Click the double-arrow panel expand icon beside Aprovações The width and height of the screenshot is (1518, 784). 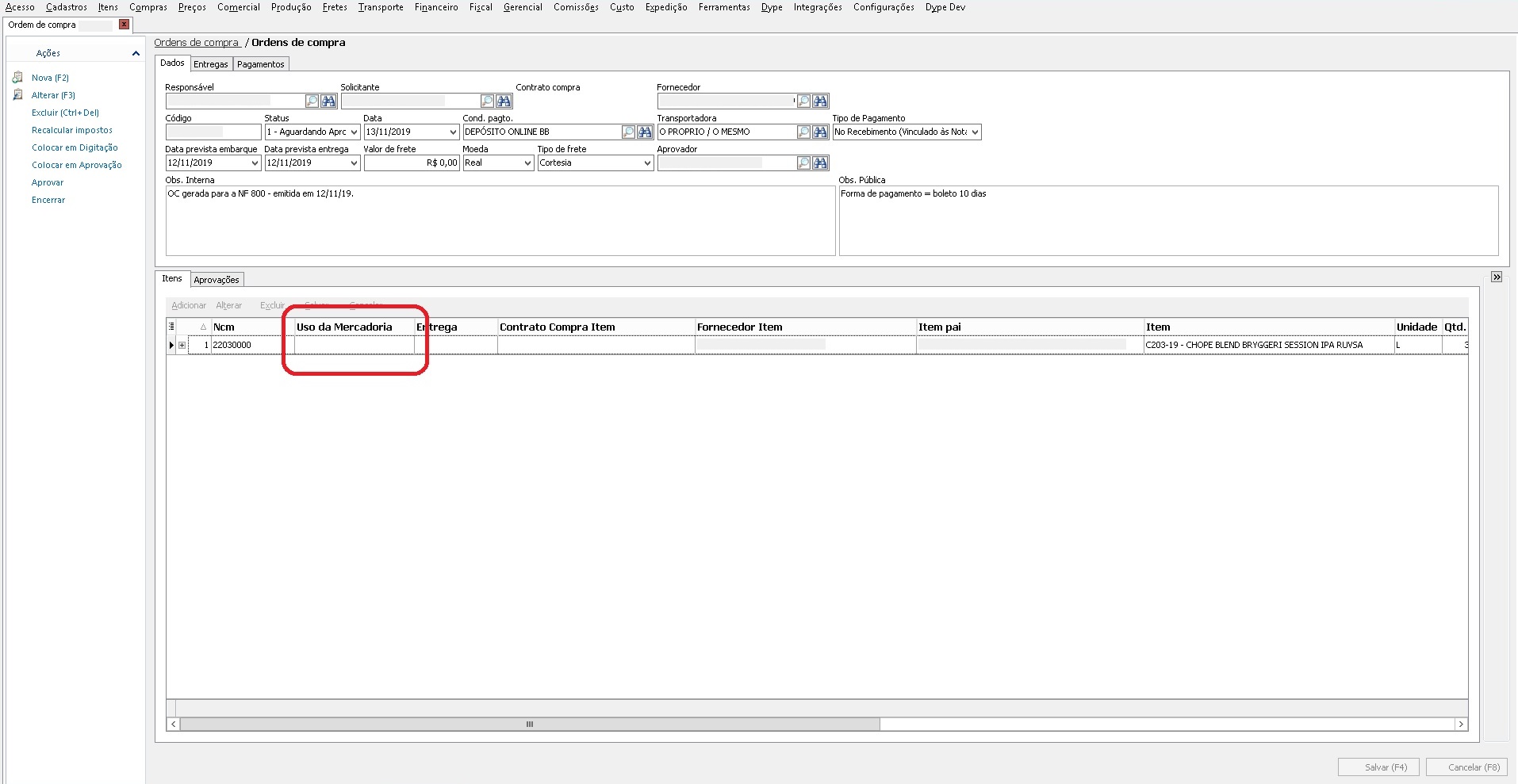[1497, 277]
